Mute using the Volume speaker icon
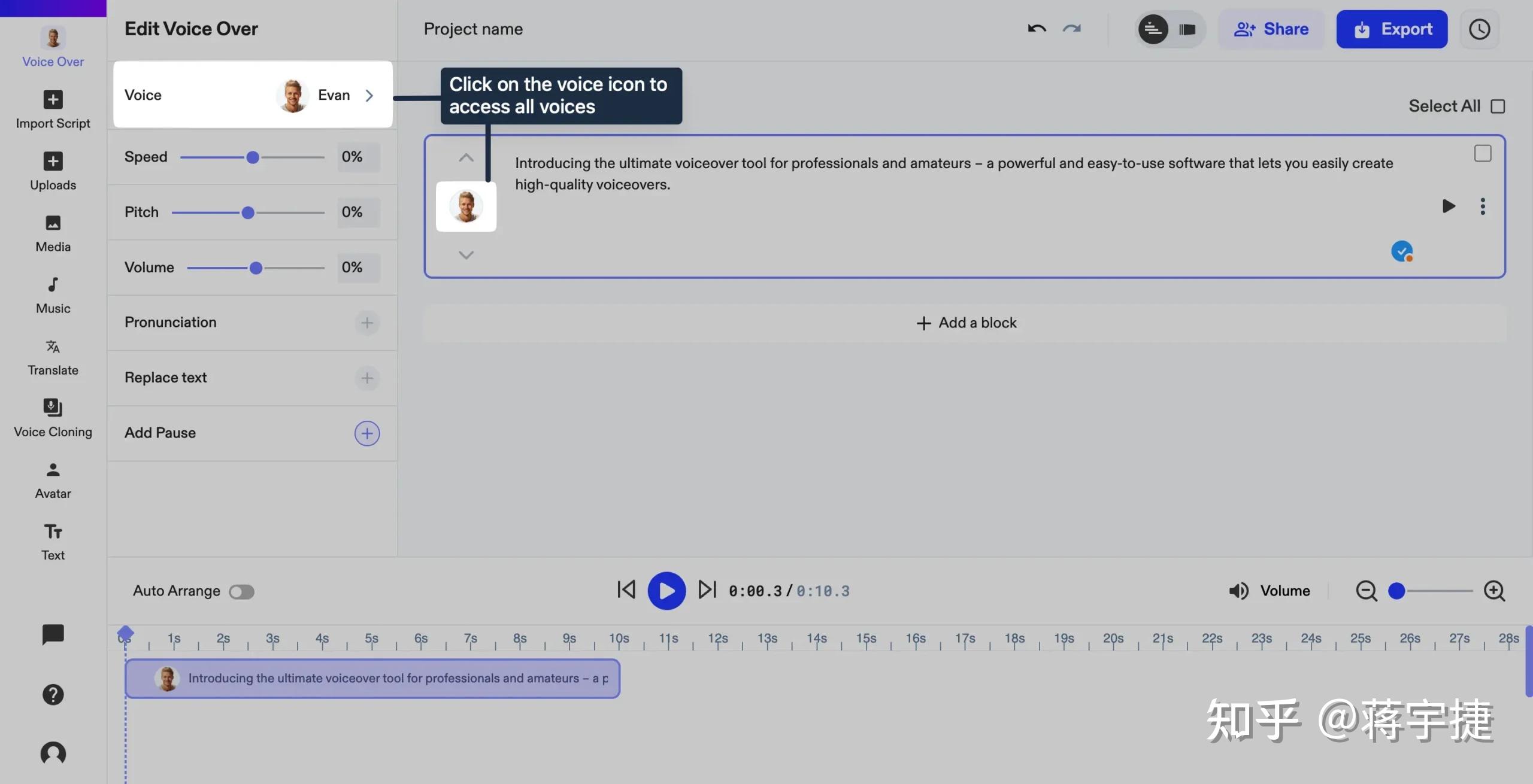1533x784 pixels. (1238, 591)
